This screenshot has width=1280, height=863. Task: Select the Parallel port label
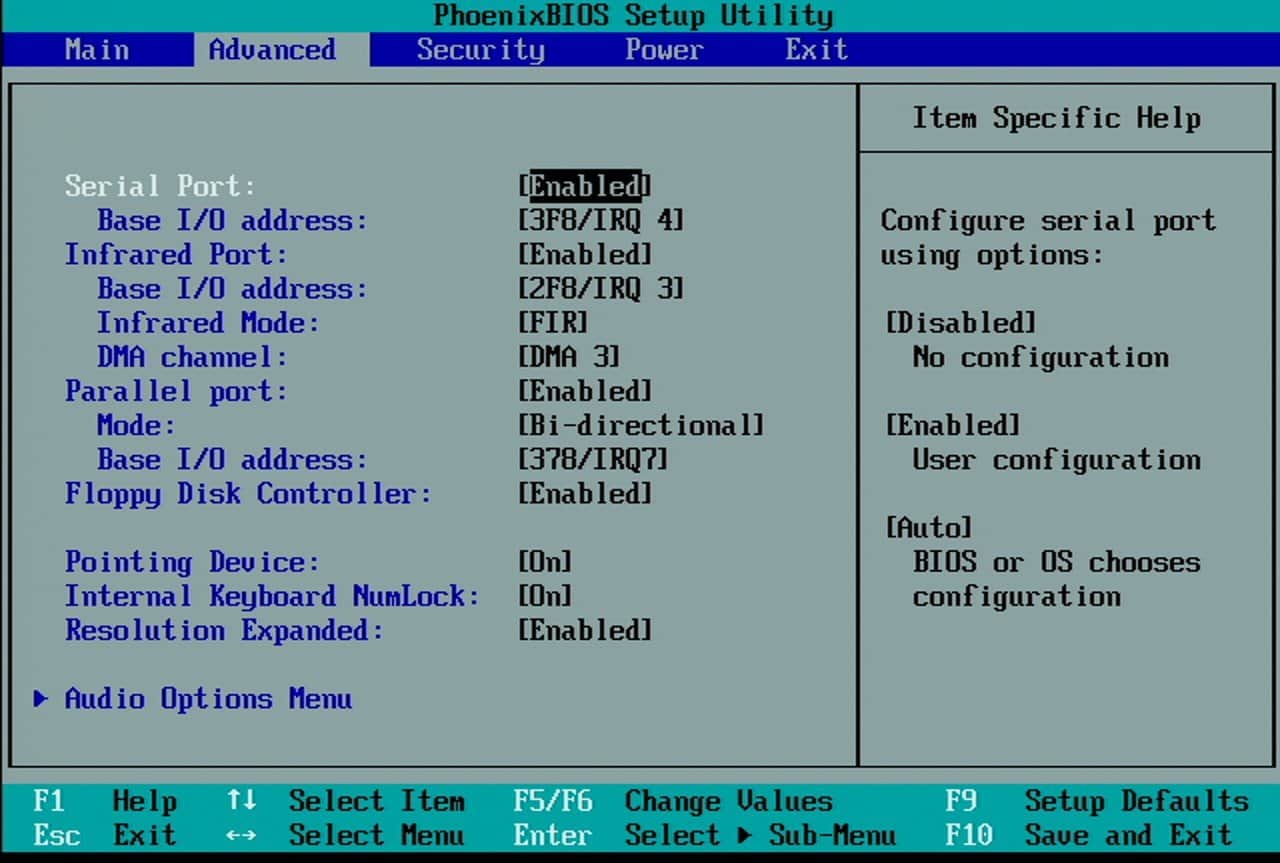(x=176, y=391)
